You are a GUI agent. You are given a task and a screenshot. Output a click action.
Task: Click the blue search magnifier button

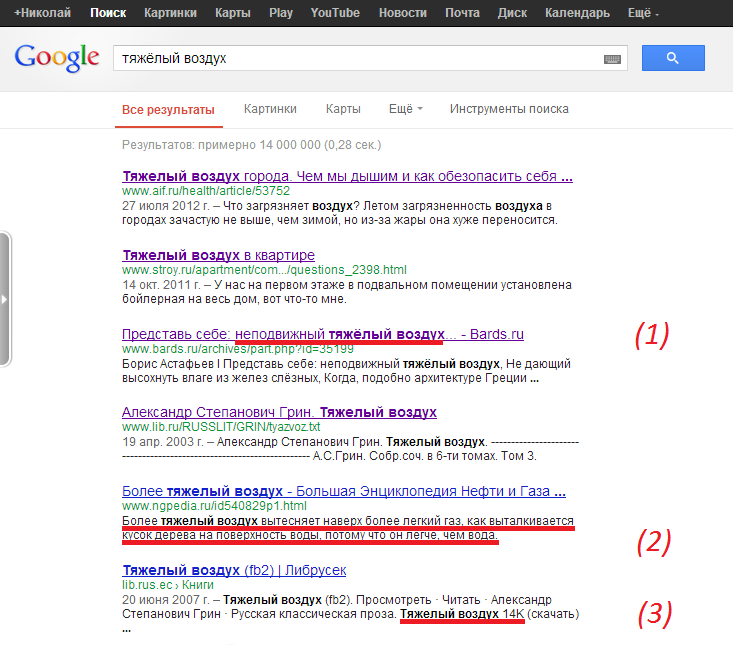673,58
